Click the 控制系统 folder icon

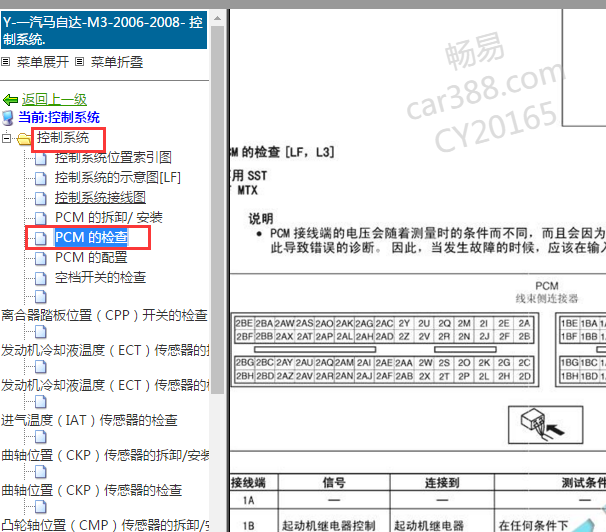[24, 139]
